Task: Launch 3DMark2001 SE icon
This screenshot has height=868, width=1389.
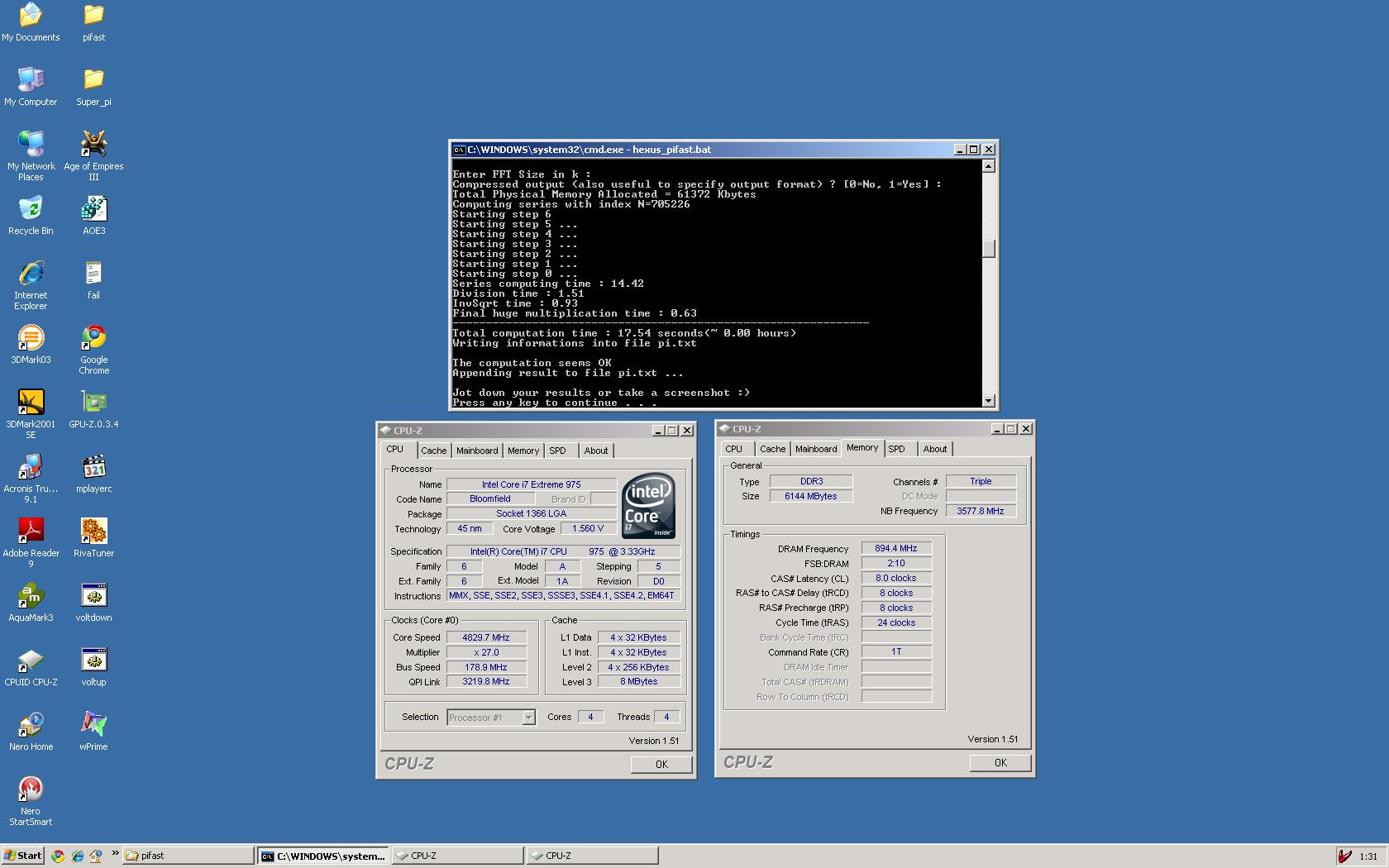Action: 31,413
